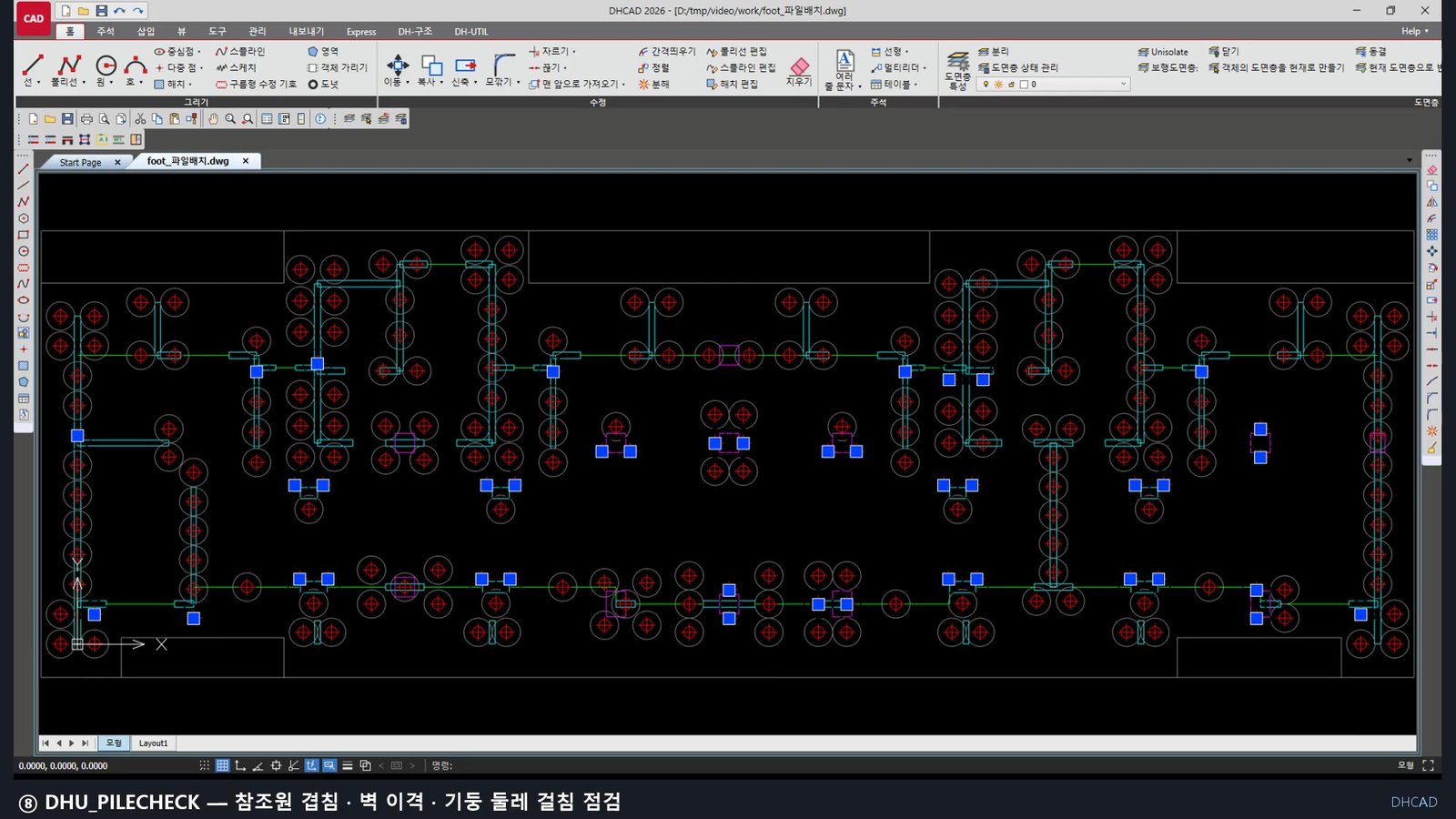Click the 도면층 상태 관리 button

(1017, 68)
